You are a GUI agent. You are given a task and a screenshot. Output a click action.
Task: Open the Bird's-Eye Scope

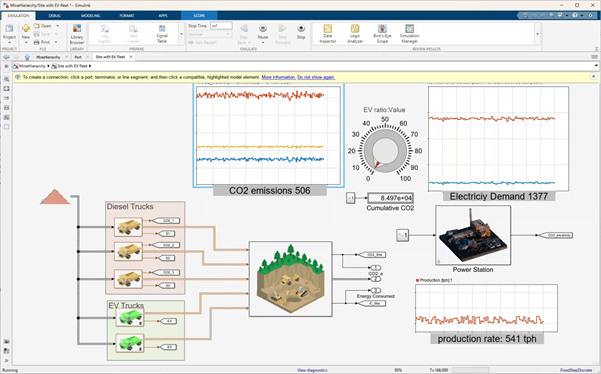point(382,33)
